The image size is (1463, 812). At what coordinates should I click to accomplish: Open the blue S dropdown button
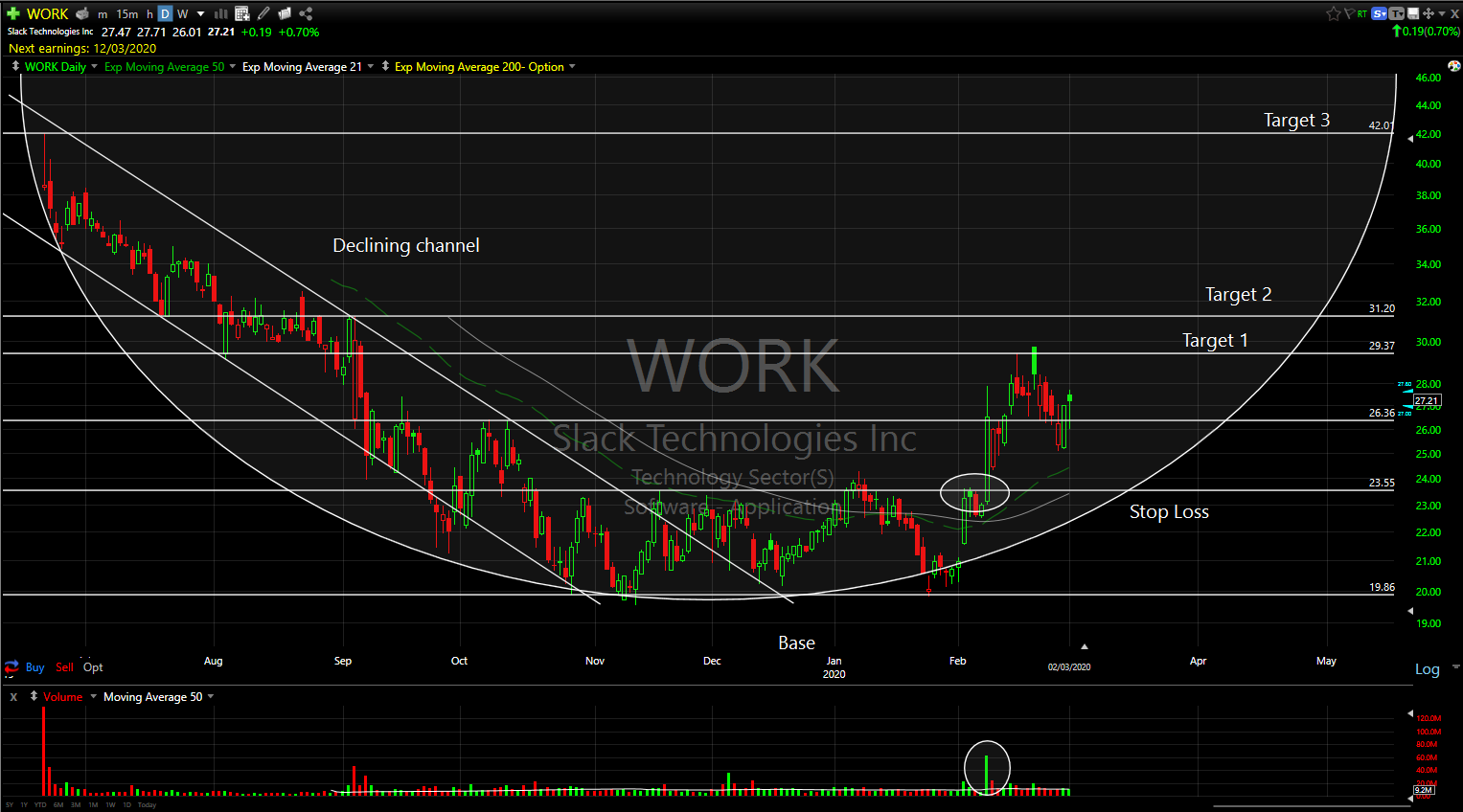(1379, 13)
